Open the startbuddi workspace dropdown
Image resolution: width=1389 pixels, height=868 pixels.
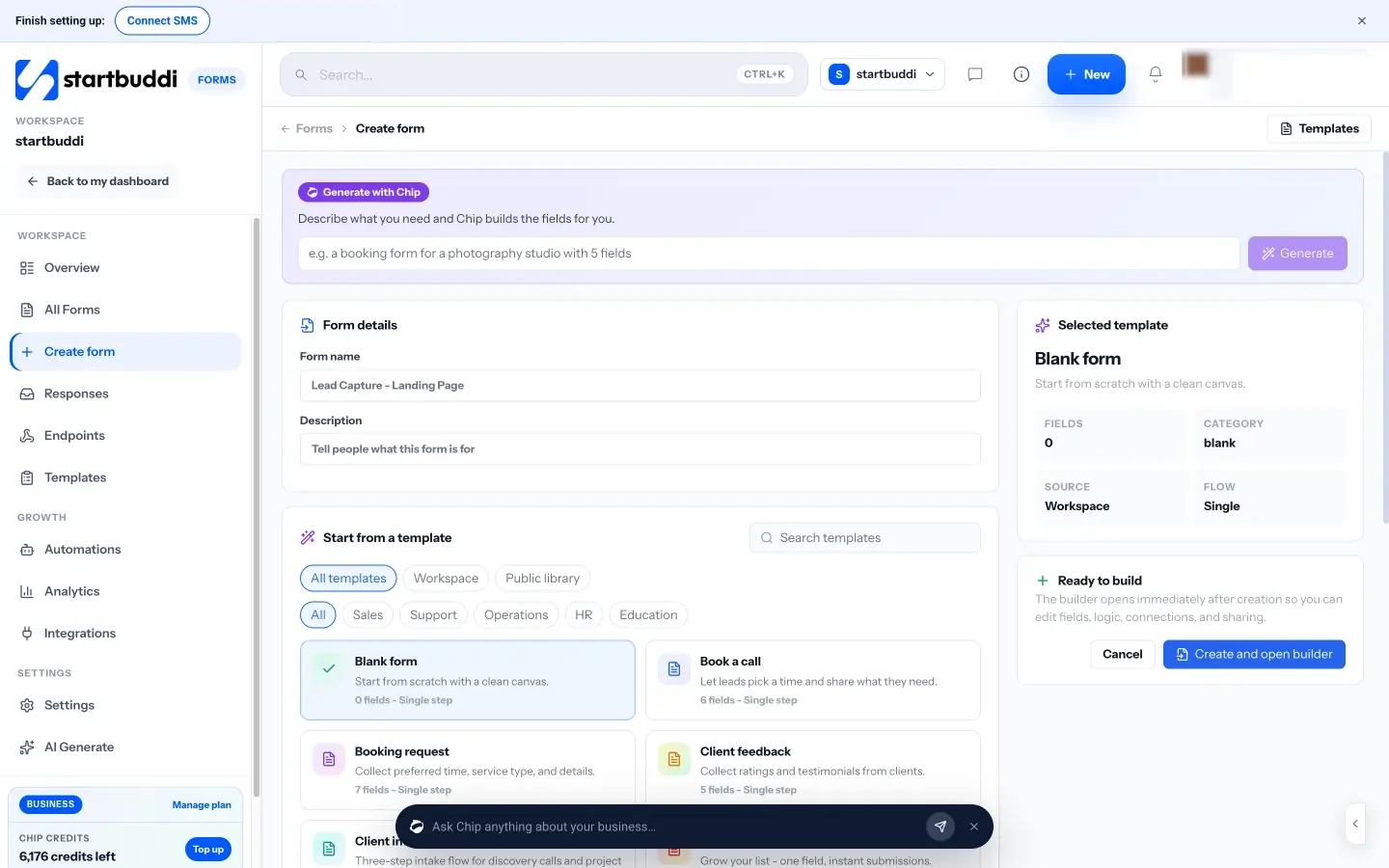tap(883, 74)
